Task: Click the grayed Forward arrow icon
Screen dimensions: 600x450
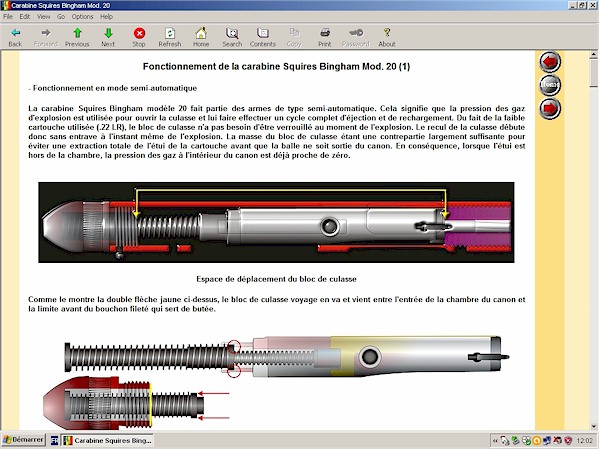Action: [46, 33]
